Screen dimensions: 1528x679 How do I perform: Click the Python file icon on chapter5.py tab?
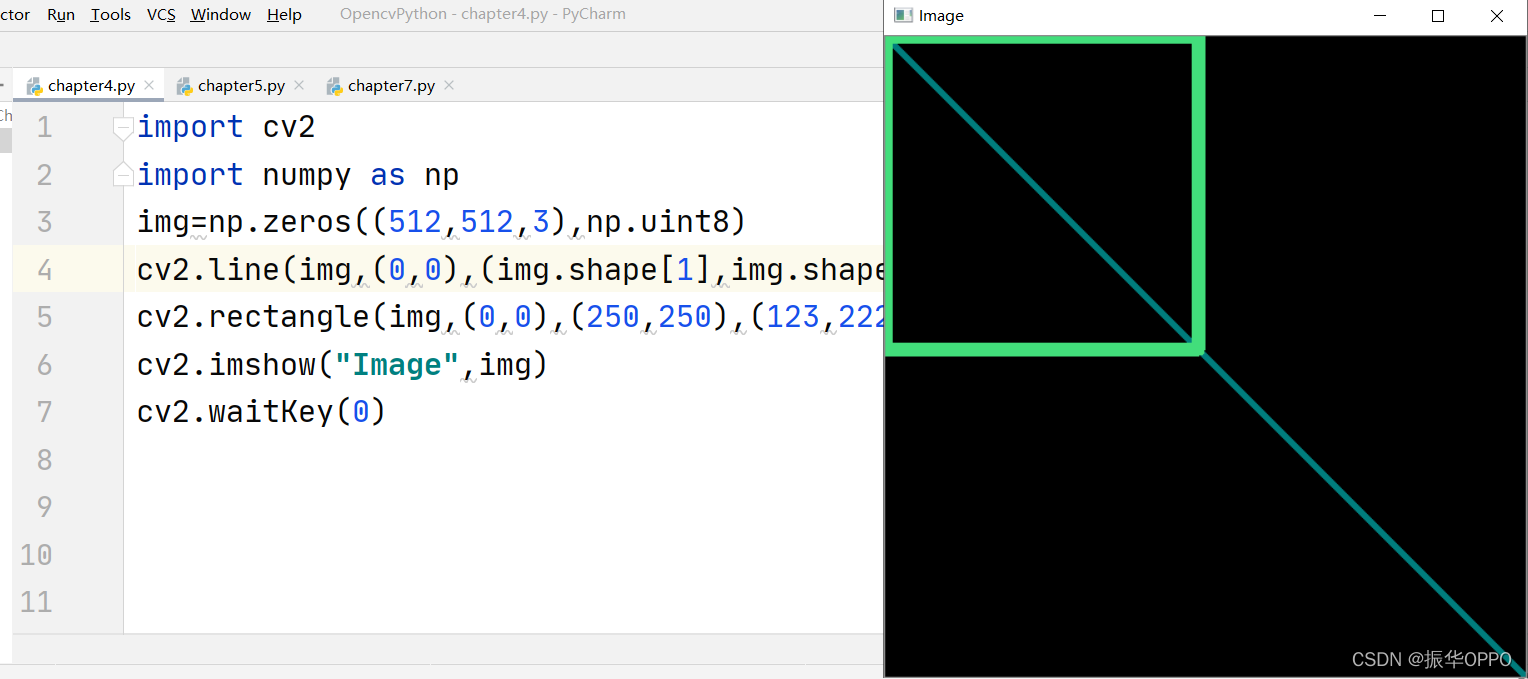[184, 86]
